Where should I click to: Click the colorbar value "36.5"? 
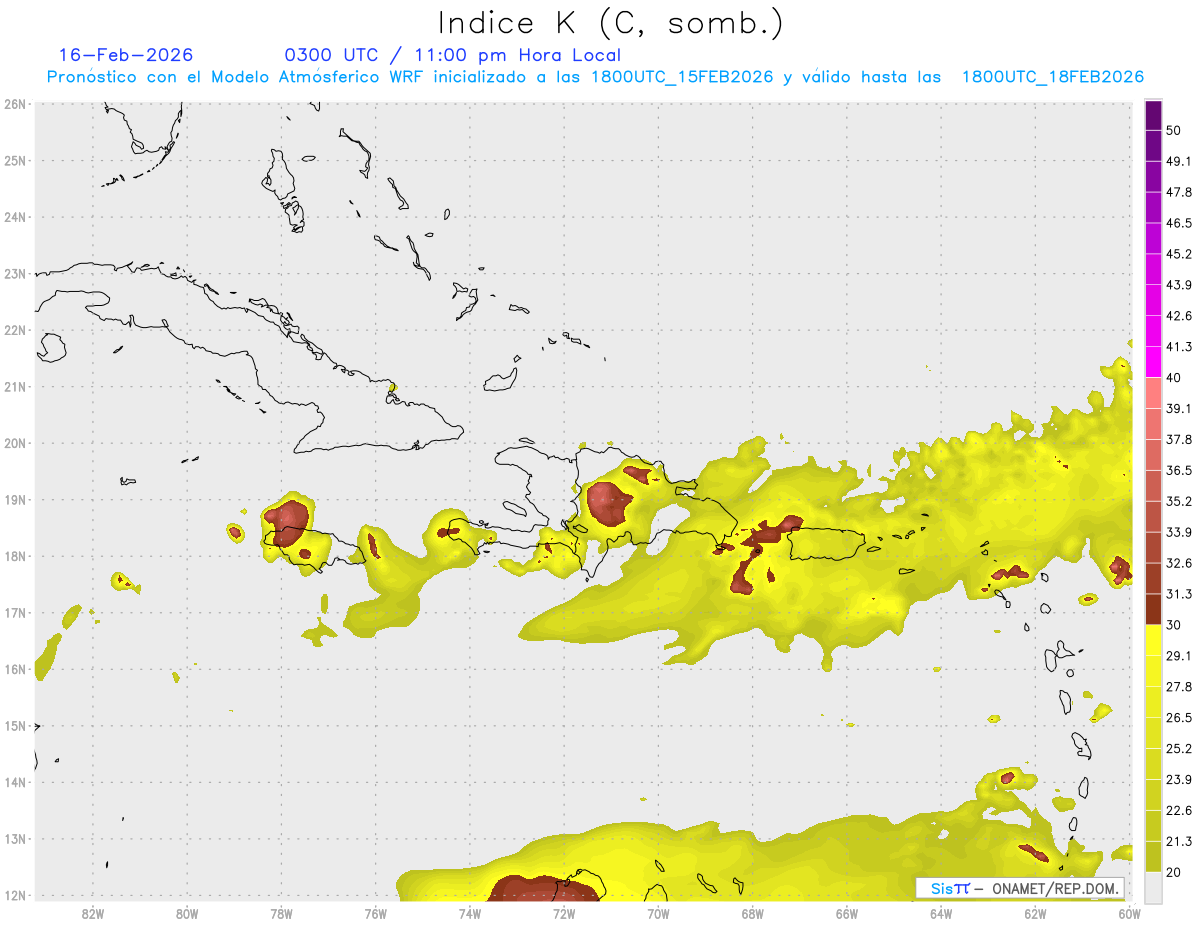[1178, 470]
